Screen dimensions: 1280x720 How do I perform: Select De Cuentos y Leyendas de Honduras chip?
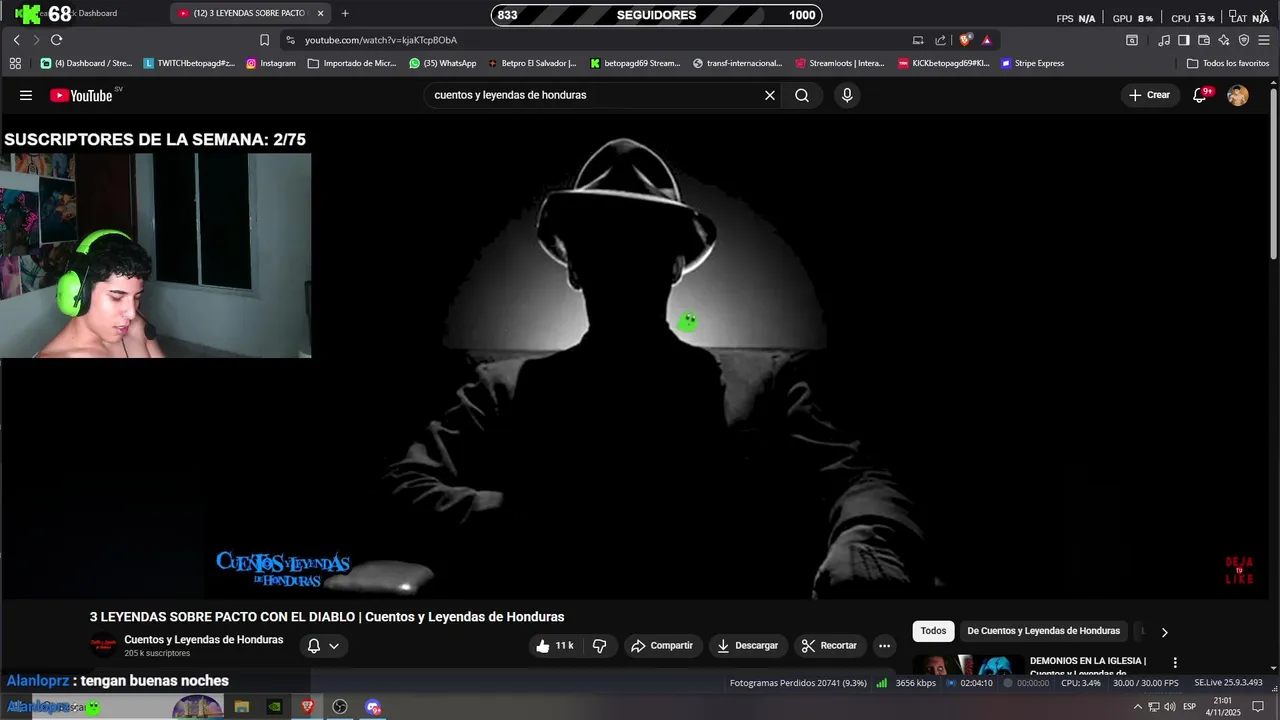tap(1043, 631)
